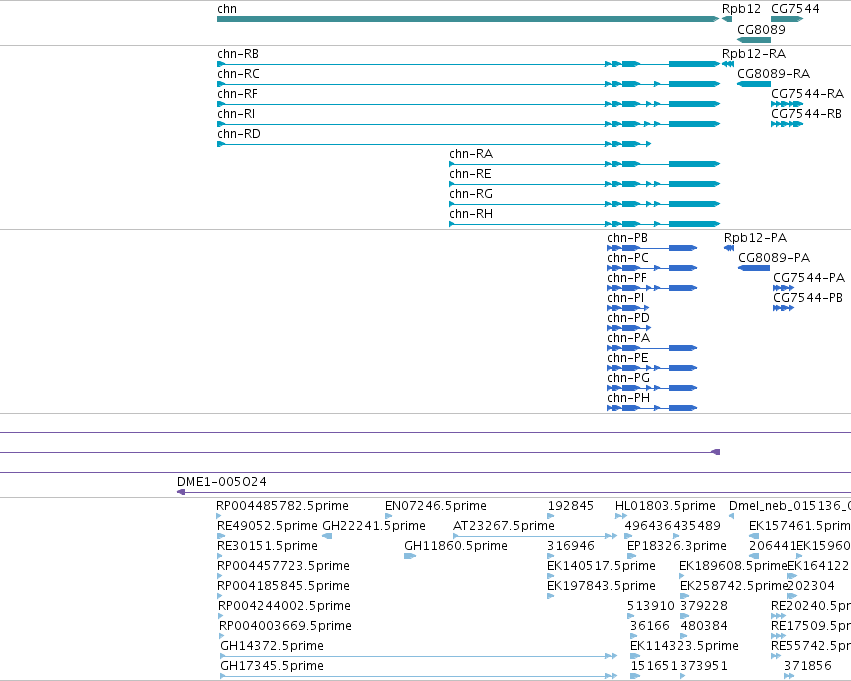Select EST 371856

808,666
